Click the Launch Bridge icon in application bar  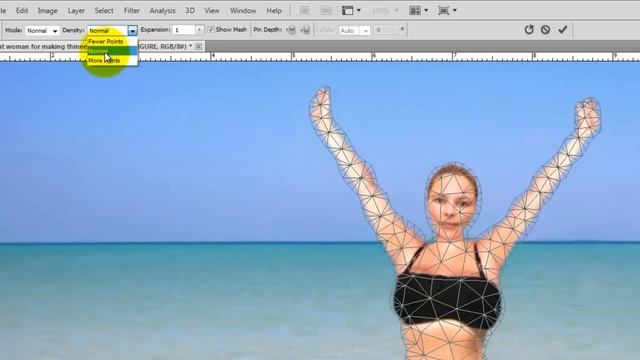point(304,11)
